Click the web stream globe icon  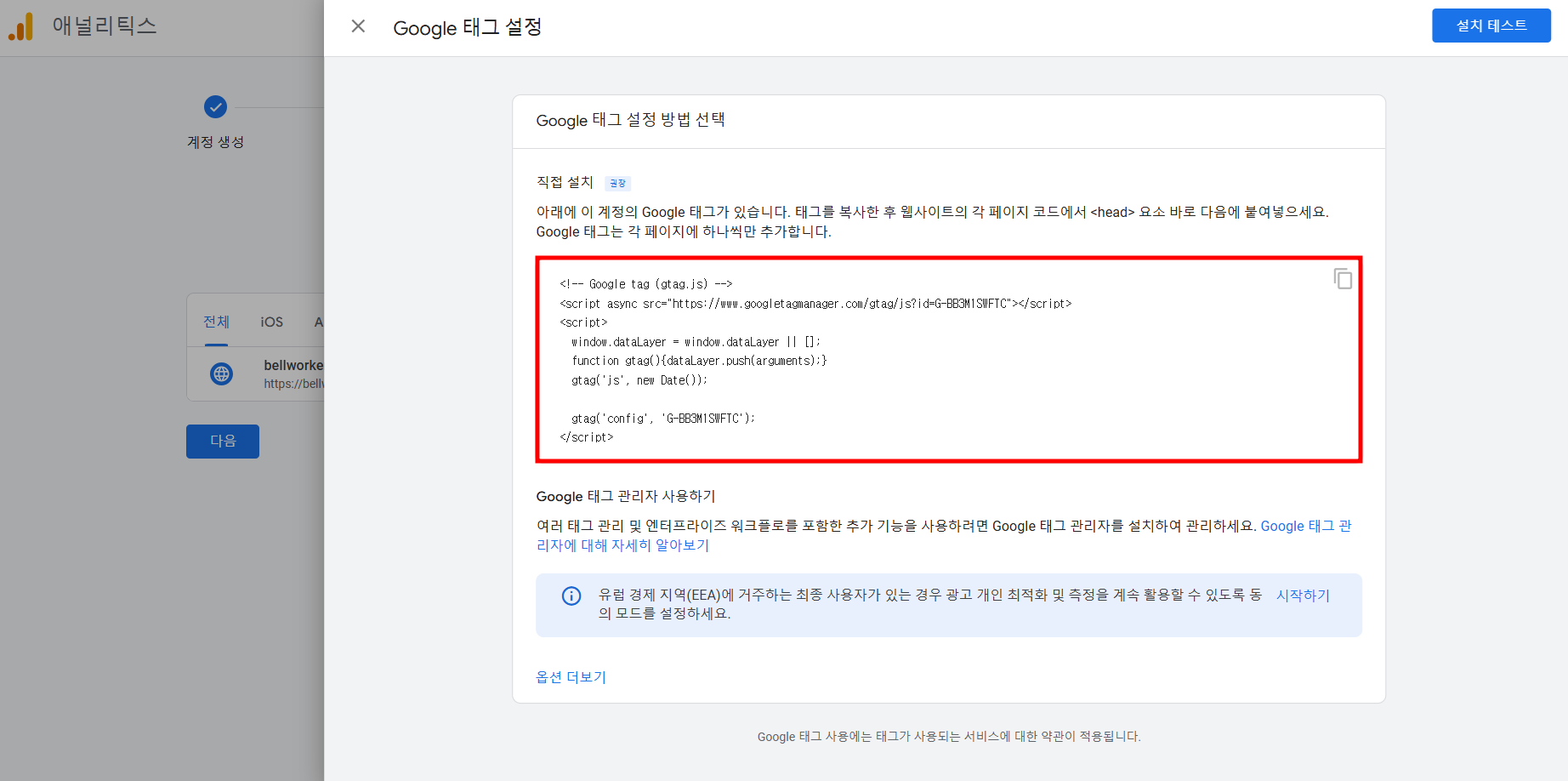click(x=222, y=373)
